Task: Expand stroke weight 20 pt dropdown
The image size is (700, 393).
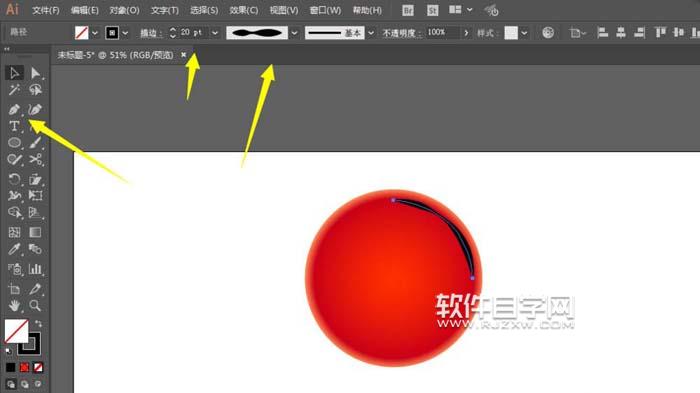Action: point(215,33)
